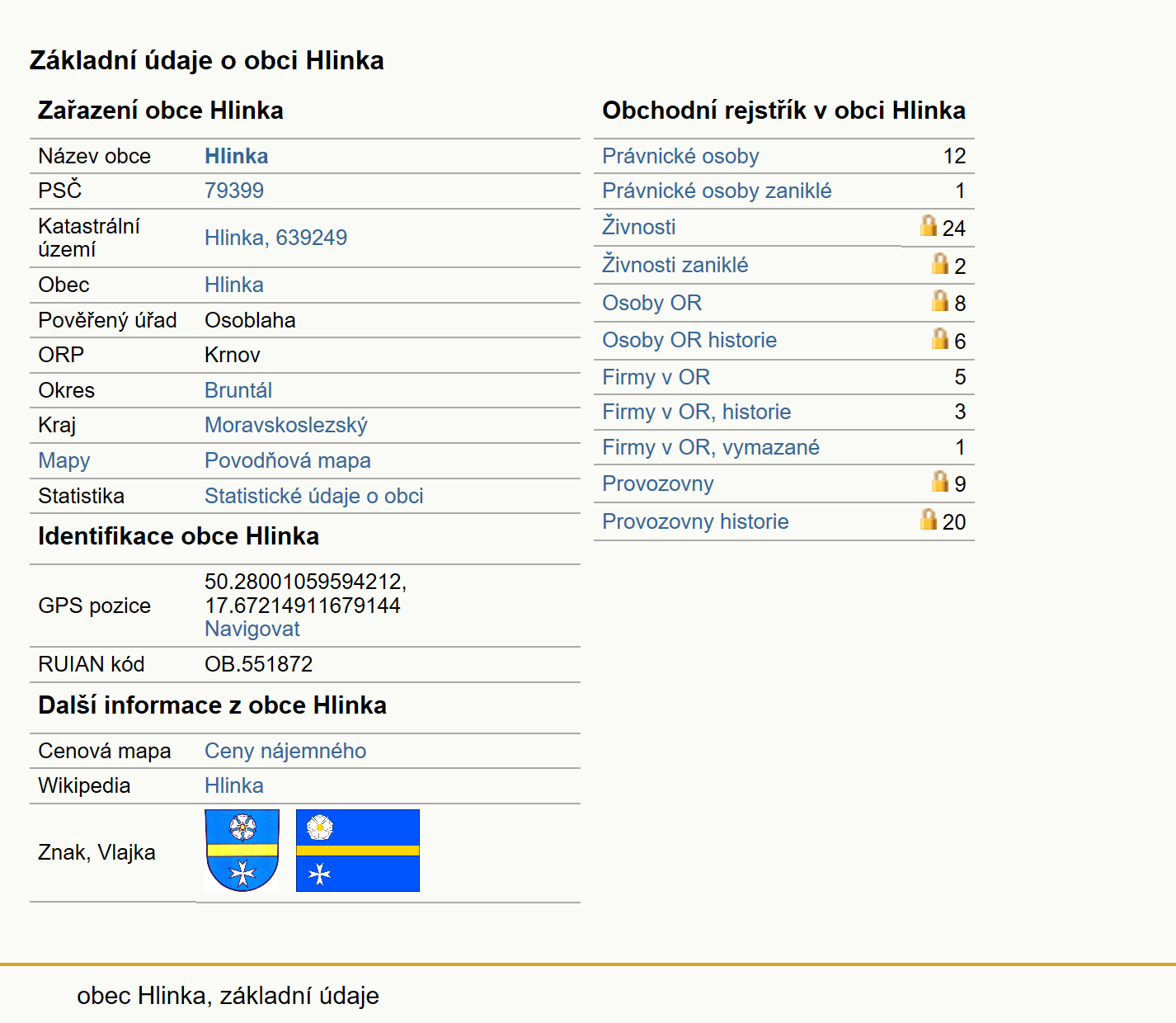The image size is (1176, 1023).
Task: Click the lock icon beside Živnosti count
Action: click(929, 225)
